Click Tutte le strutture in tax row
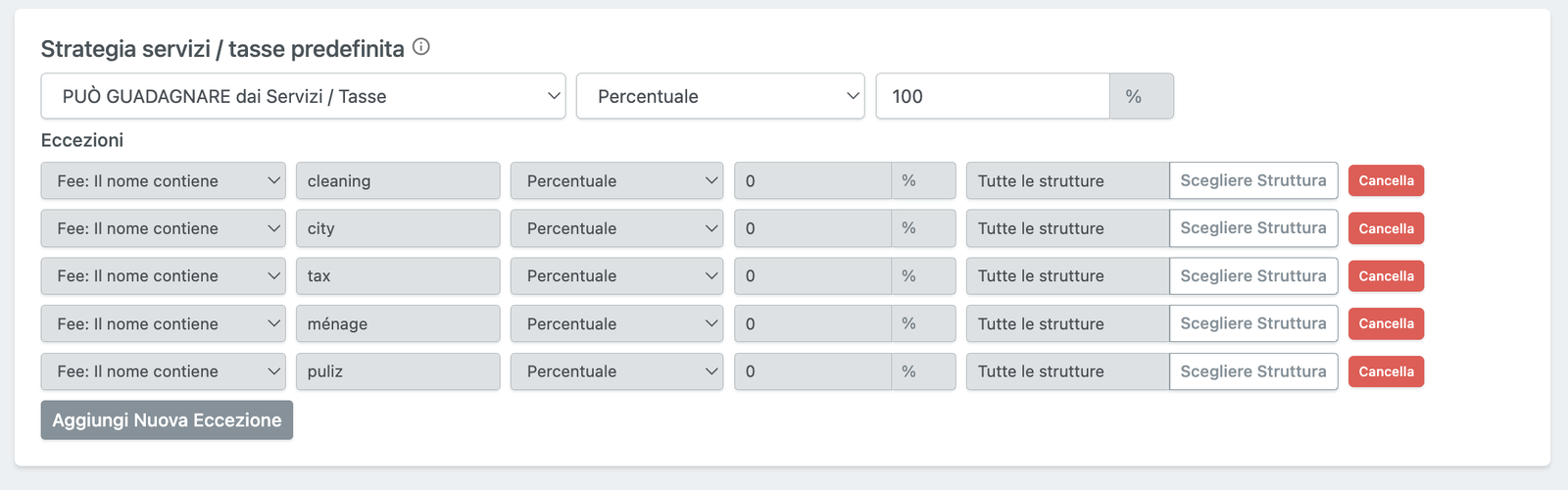The width and height of the screenshot is (1568, 490). [1067, 276]
